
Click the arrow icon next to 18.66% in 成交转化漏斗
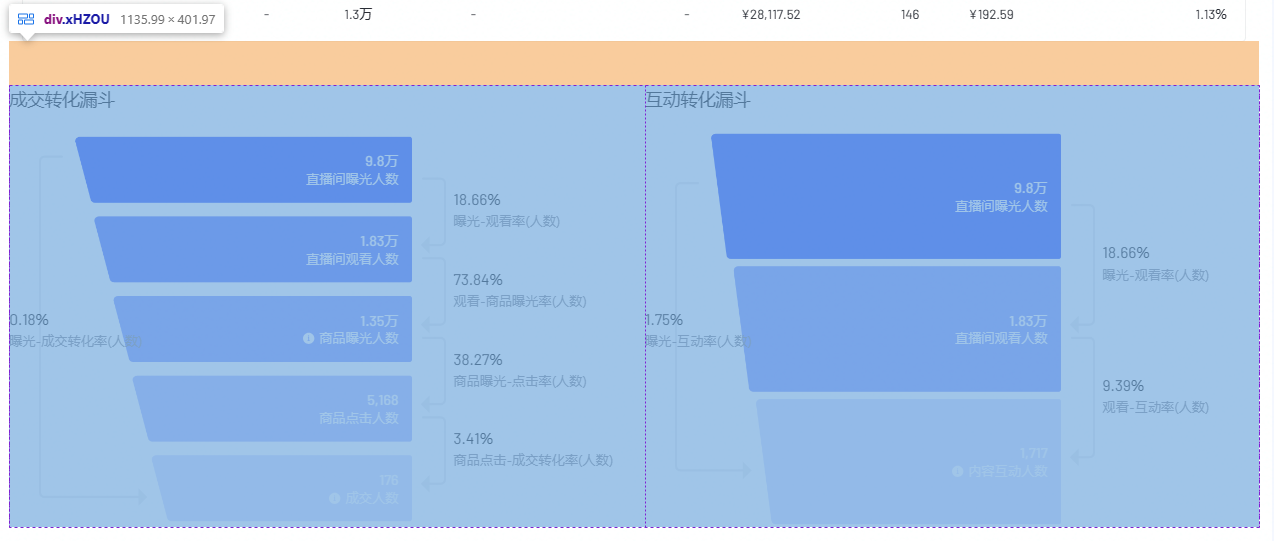click(x=432, y=211)
